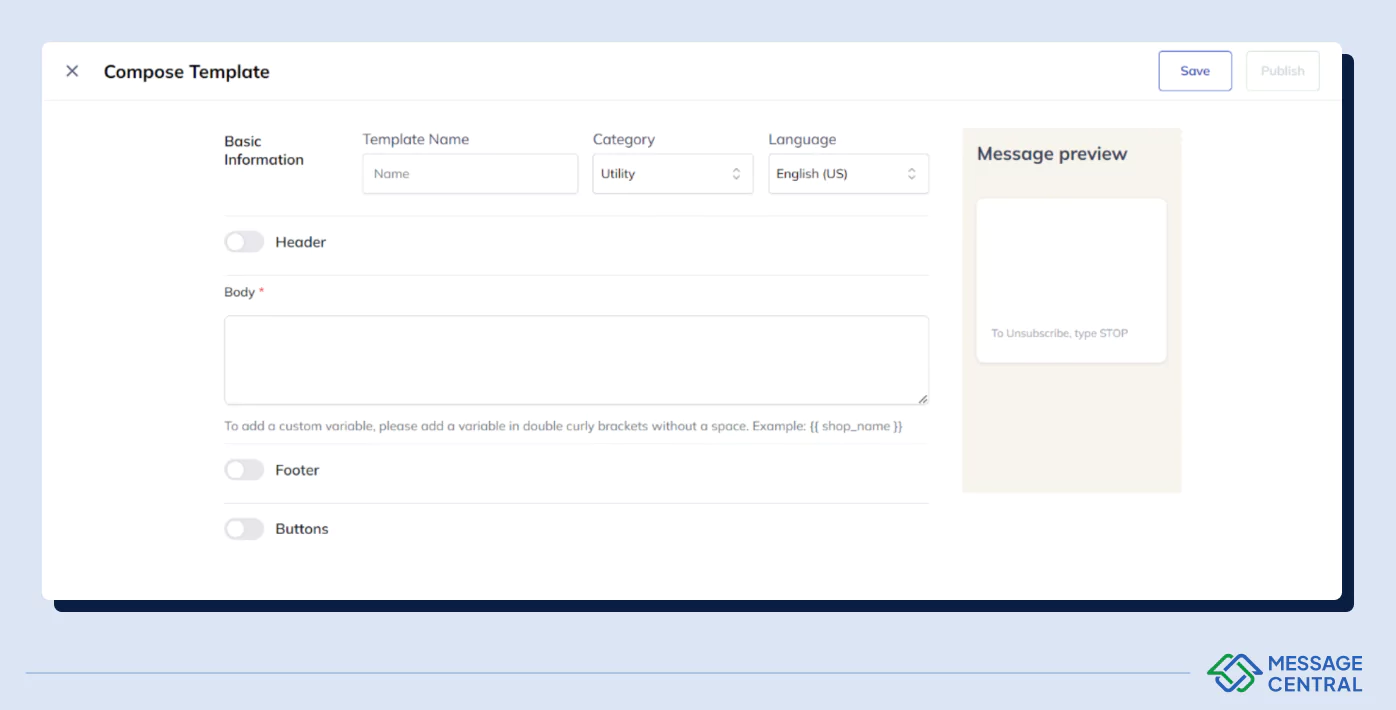Click the Category stepper chevron icon
The image size is (1396, 710).
737,173
